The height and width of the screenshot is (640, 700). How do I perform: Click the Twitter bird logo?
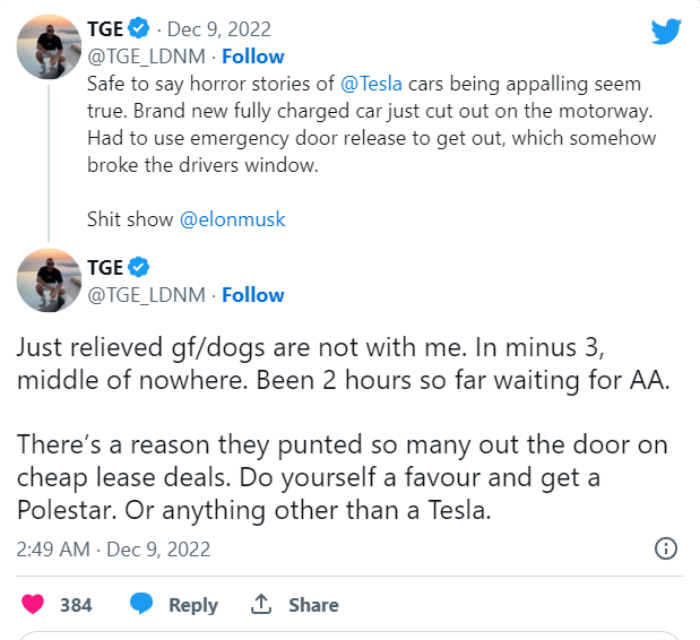665,30
